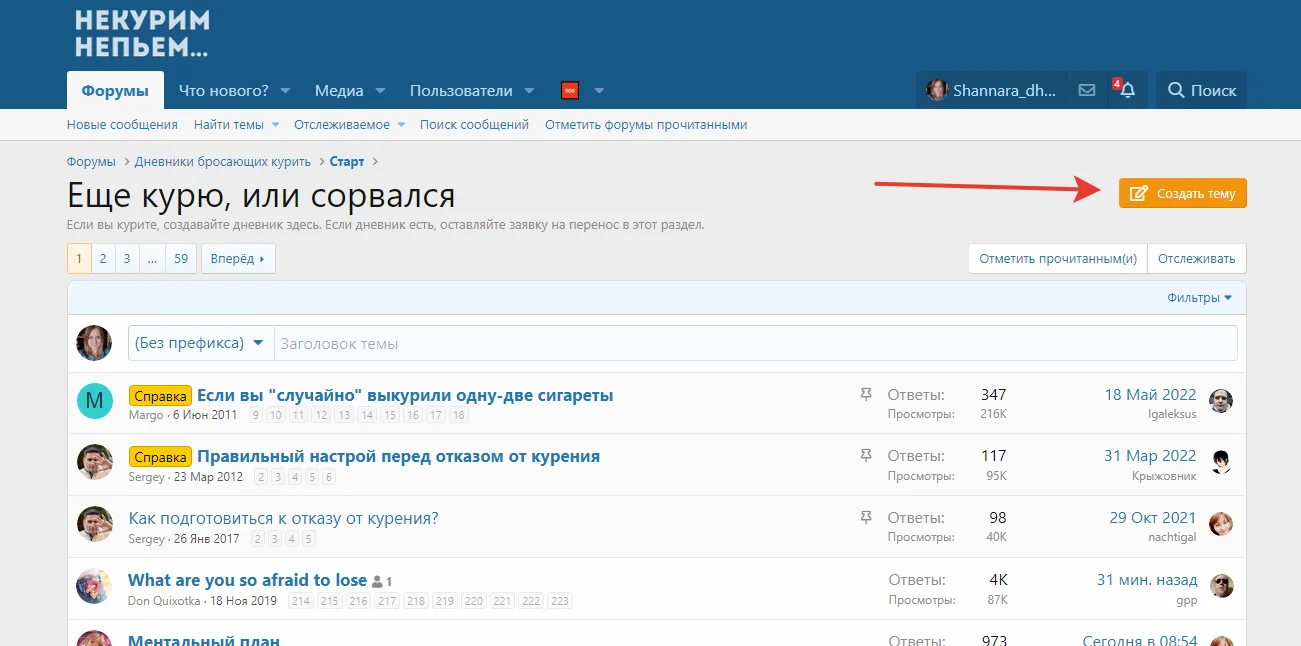
Task: Click the Поиск search button
Action: tap(1201, 90)
